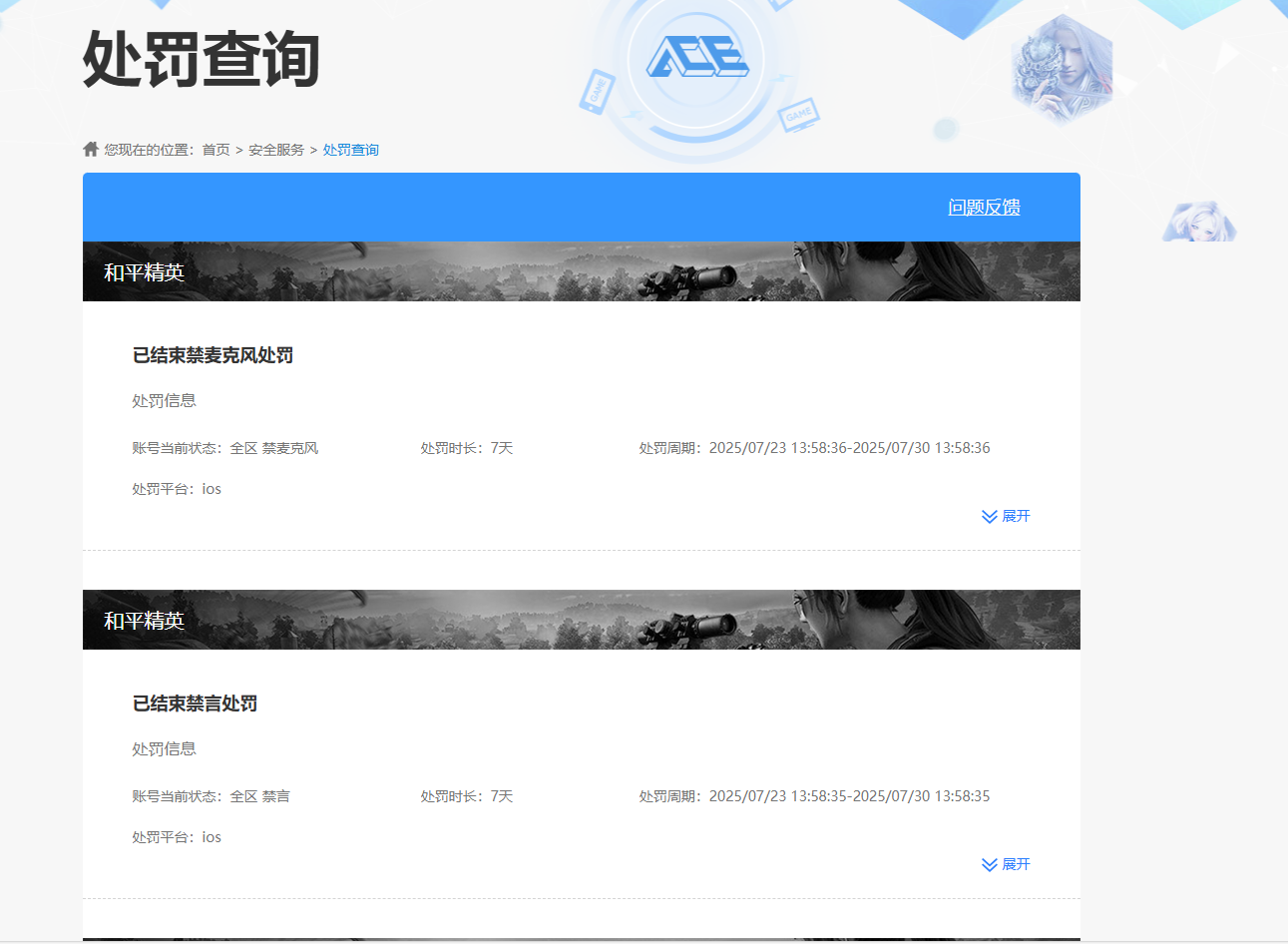The height and width of the screenshot is (944, 1288).
Task: Click the ACE logo in the header
Action: (x=697, y=57)
